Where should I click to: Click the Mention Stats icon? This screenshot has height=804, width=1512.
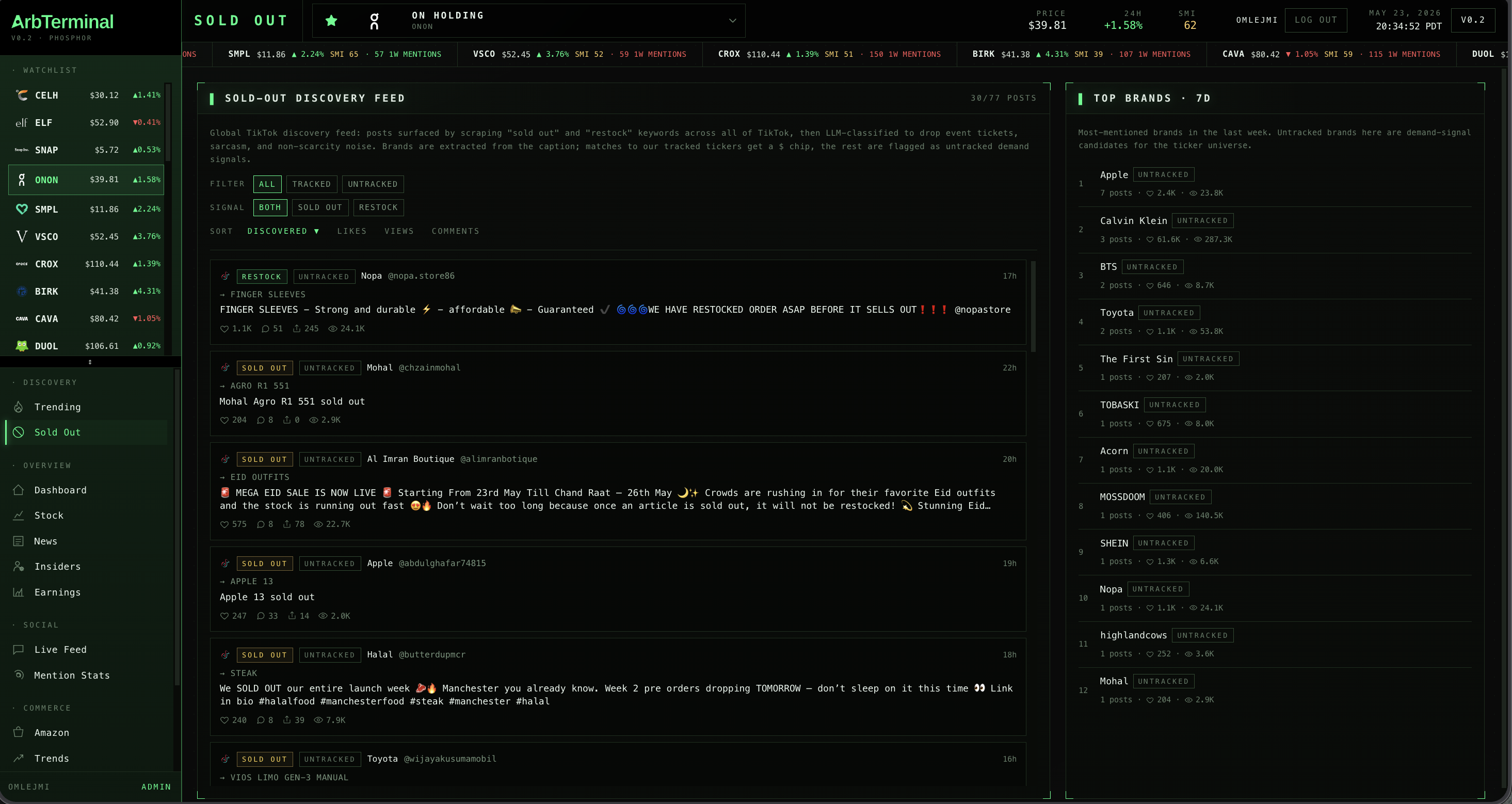18,675
